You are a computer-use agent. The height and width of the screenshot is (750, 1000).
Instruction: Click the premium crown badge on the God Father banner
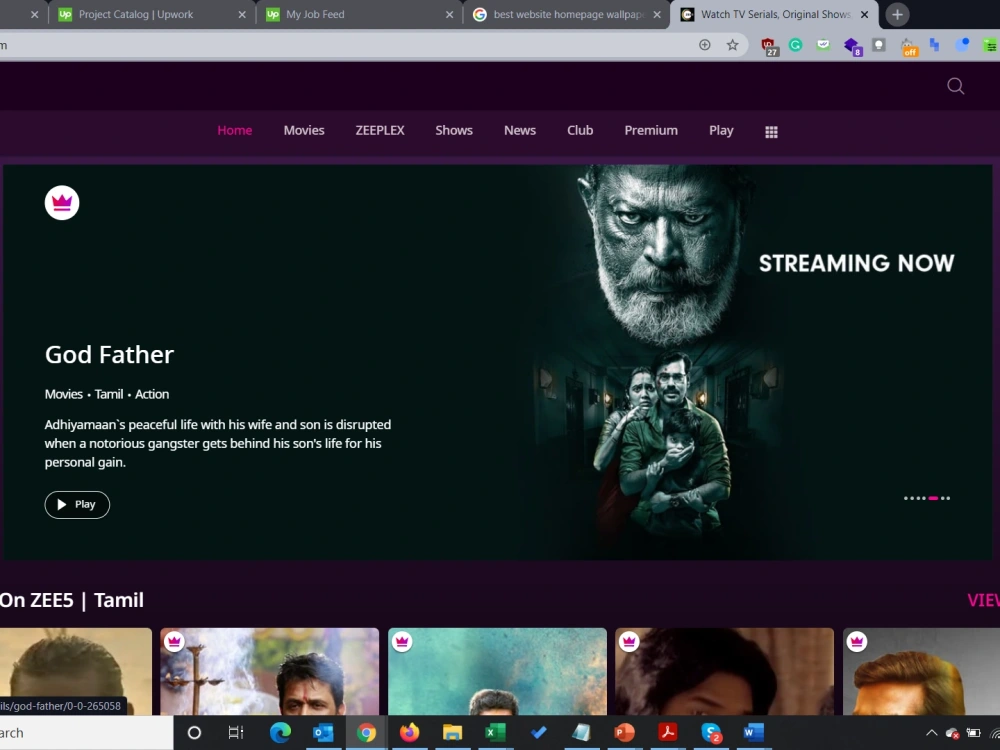[x=62, y=203]
